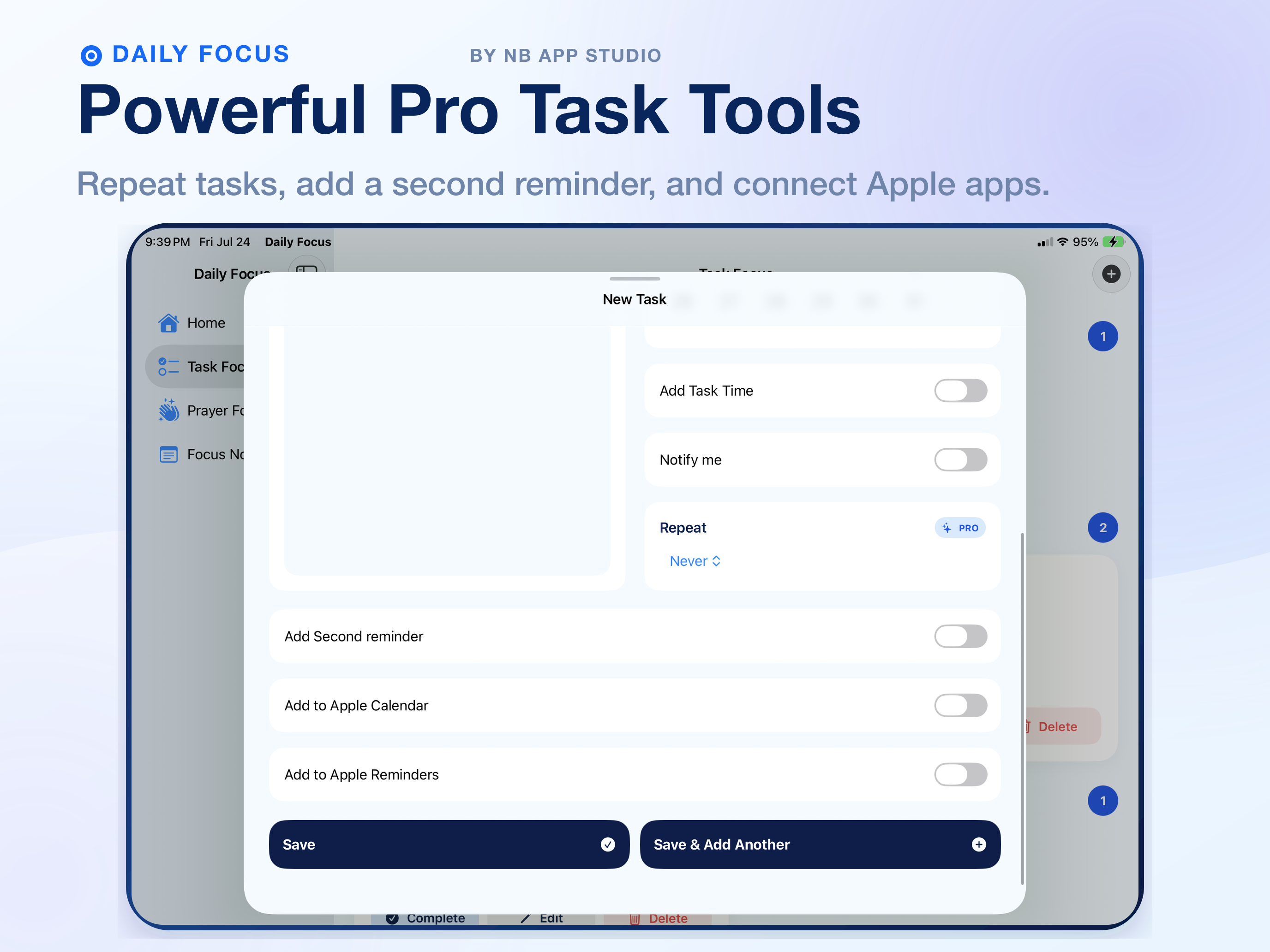
Task: Open the Repeat Never dropdown
Action: tap(695, 561)
